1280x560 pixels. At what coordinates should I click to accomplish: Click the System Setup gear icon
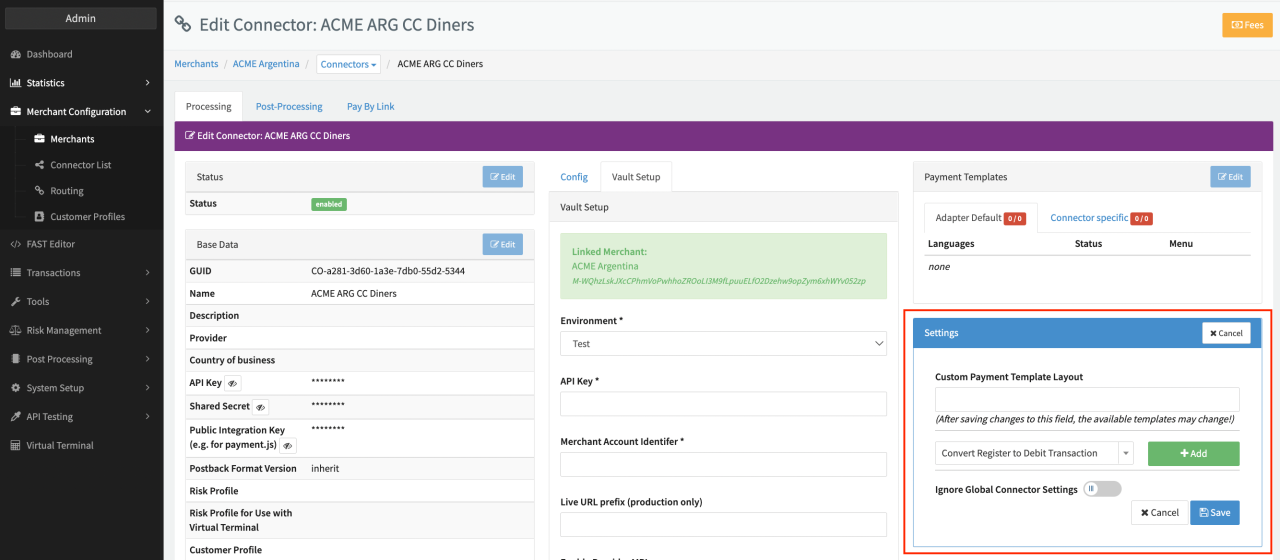point(16,388)
